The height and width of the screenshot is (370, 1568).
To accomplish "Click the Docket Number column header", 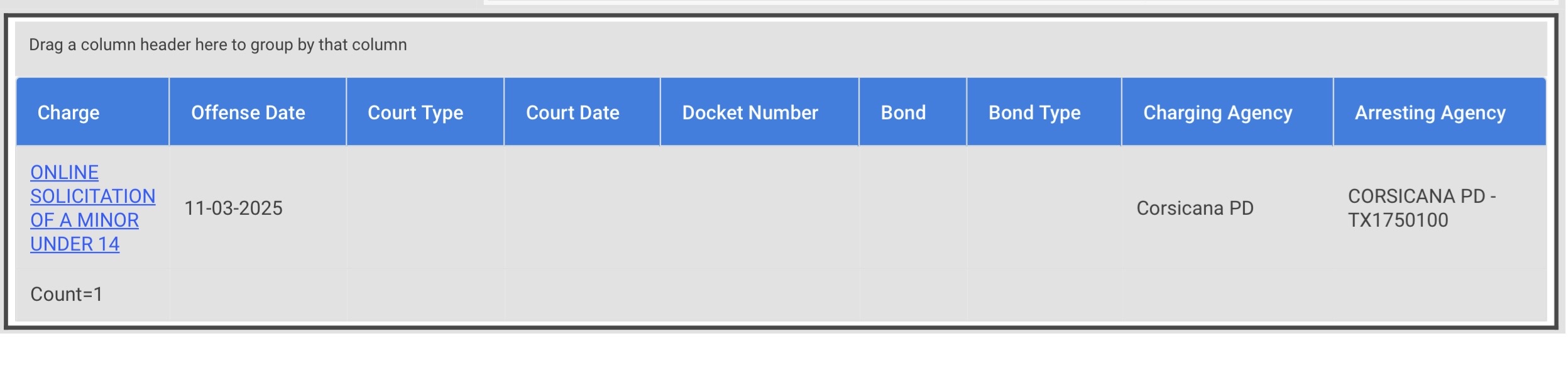I will (750, 112).
